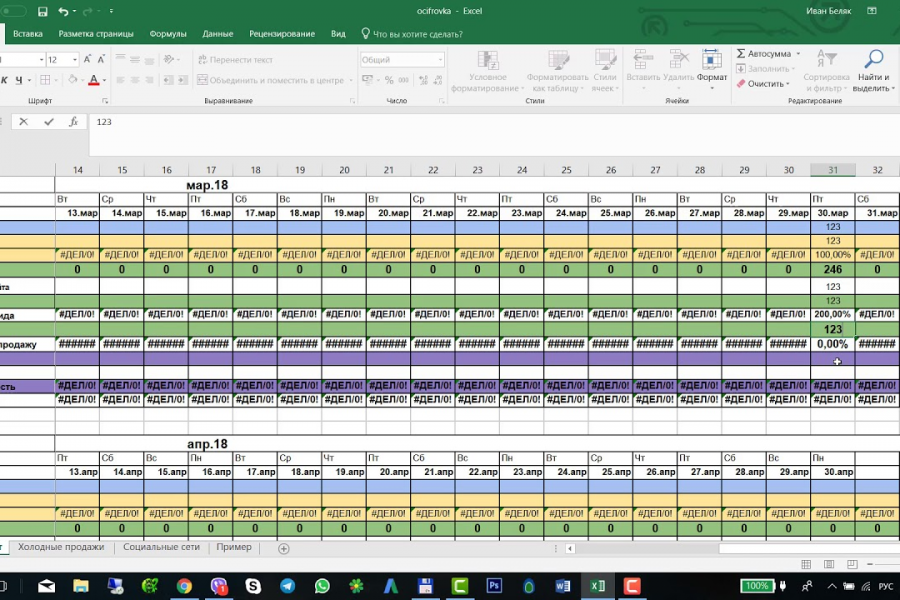
Task: Open the Формулы ribbon tab
Action: [168, 34]
